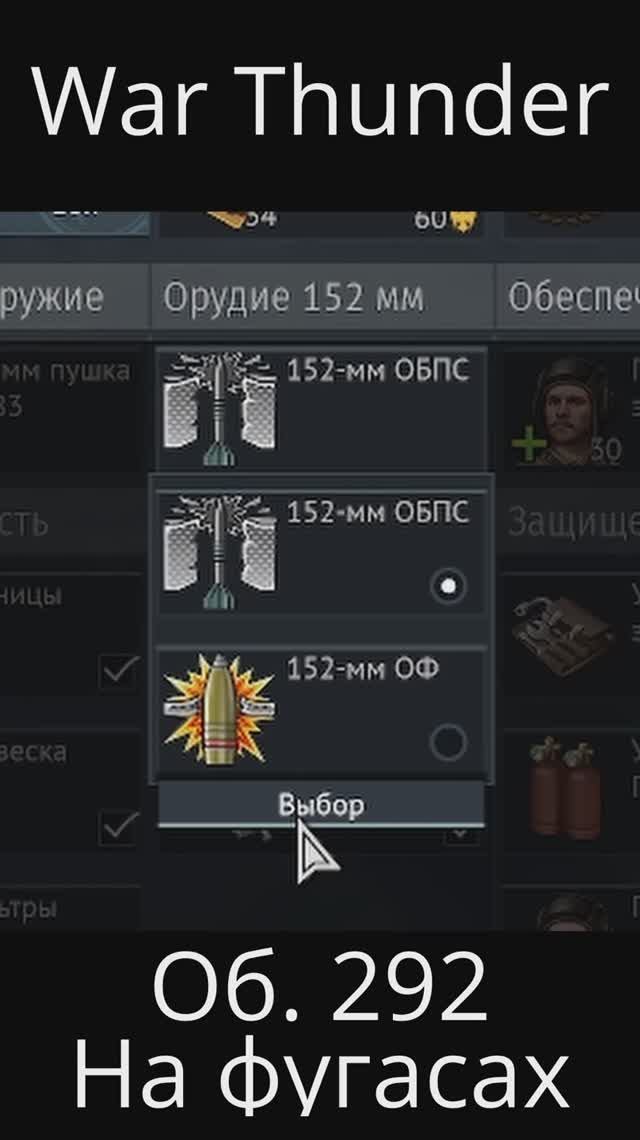Click the green plus icon on the crew portrait
Image resolution: width=640 pixels, height=1140 pixels.
(529, 446)
